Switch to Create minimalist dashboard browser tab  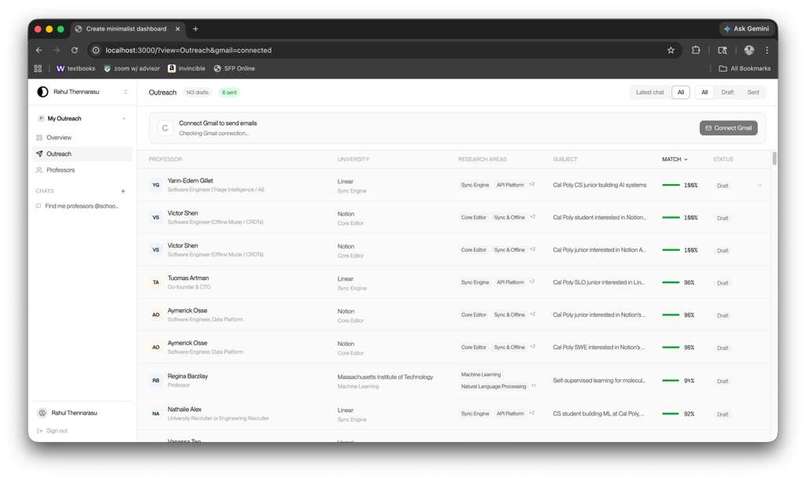pyautogui.click(x=127, y=29)
